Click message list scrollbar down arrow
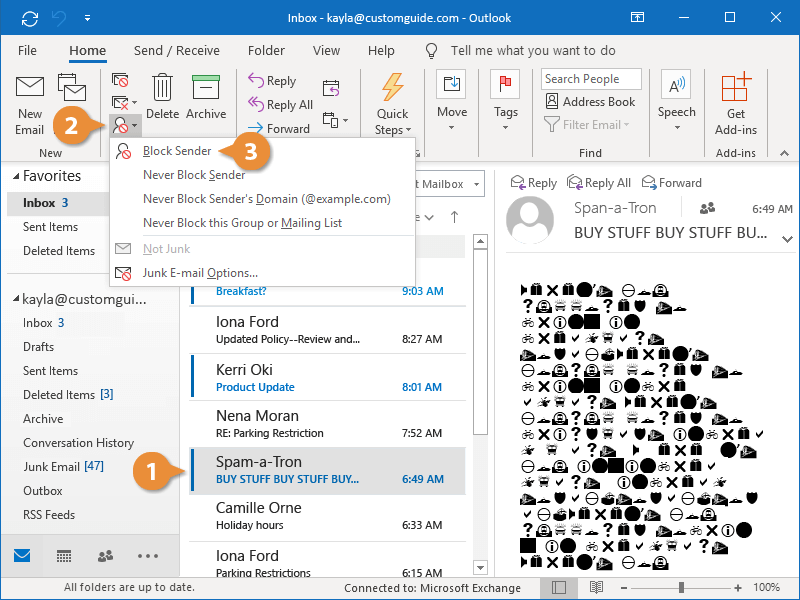This screenshot has width=800, height=600. click(x=480, y=567)
